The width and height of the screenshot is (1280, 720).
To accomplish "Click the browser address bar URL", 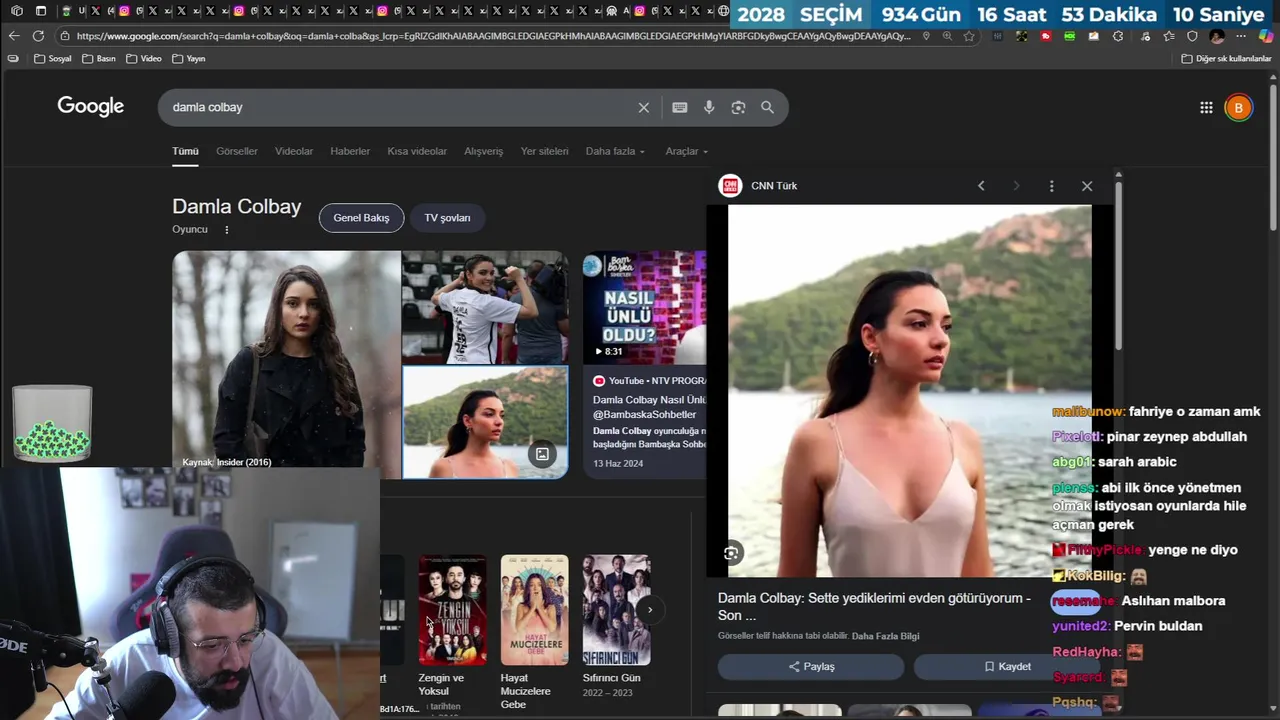I will [x=493, y=36].
